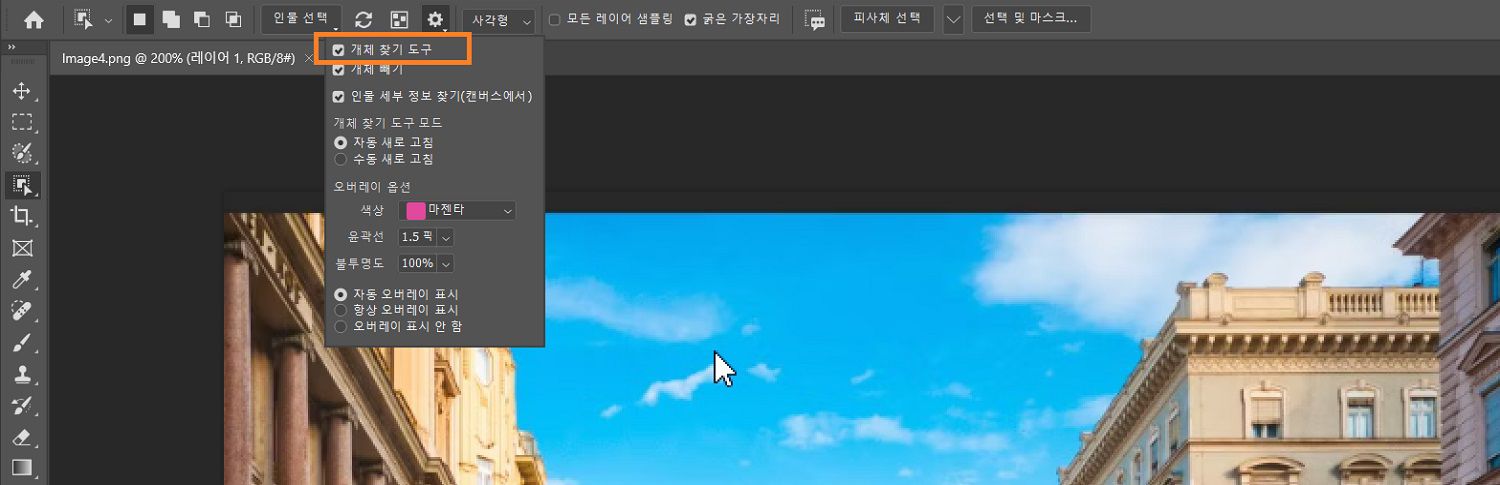Select the 자동 오버레이 표시 radio button
Screen dimensions: 1500x485
(x=341, y=294)
